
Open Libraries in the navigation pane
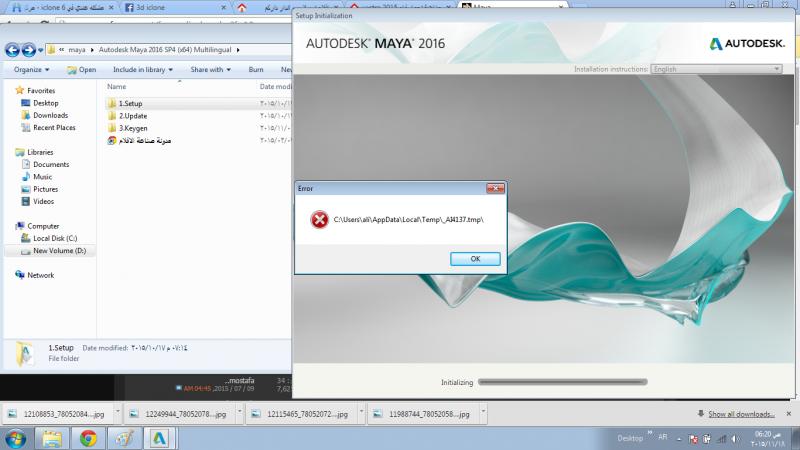point(40,152)
